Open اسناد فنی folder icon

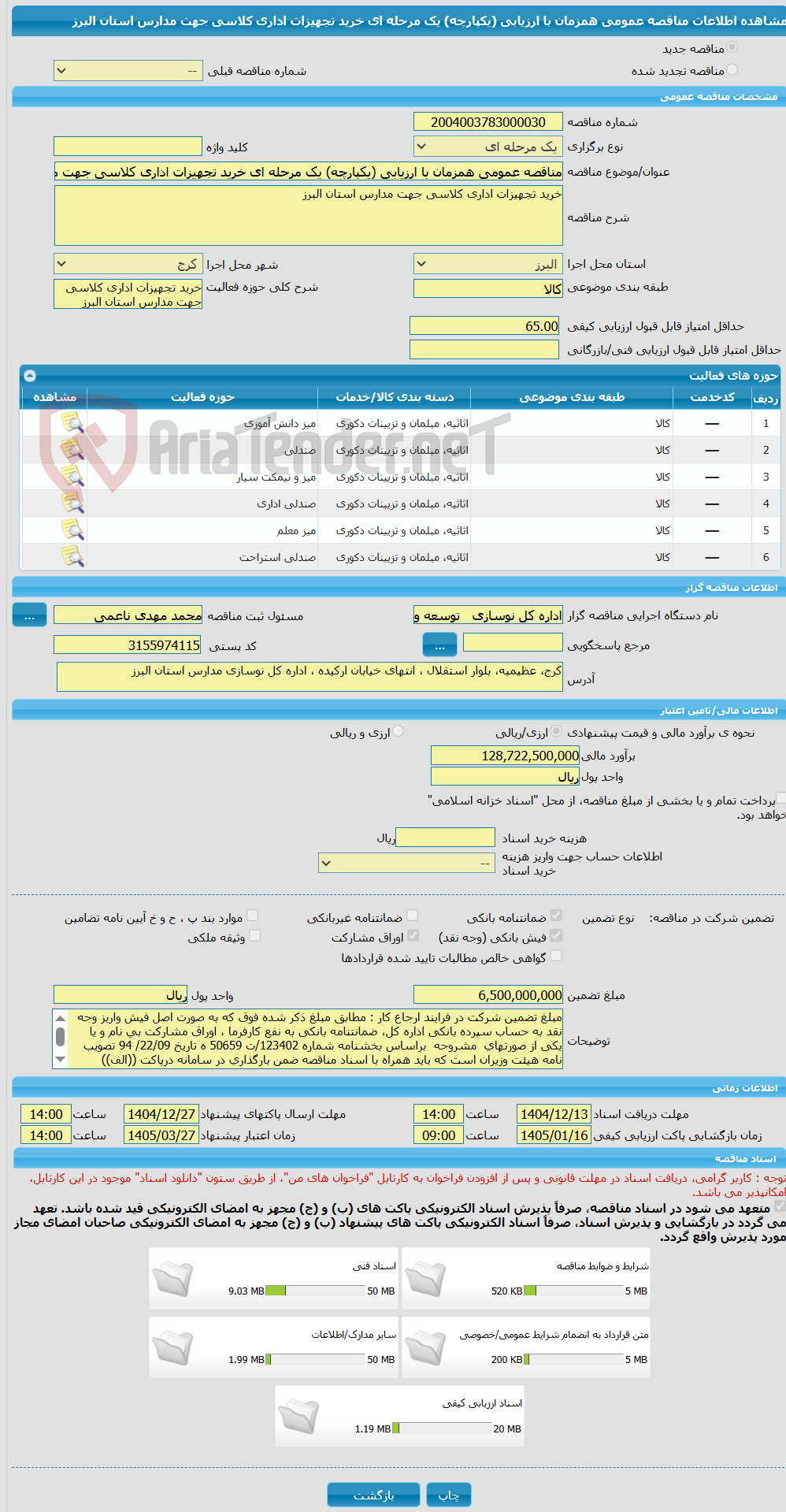click(x=172, y=1278)
